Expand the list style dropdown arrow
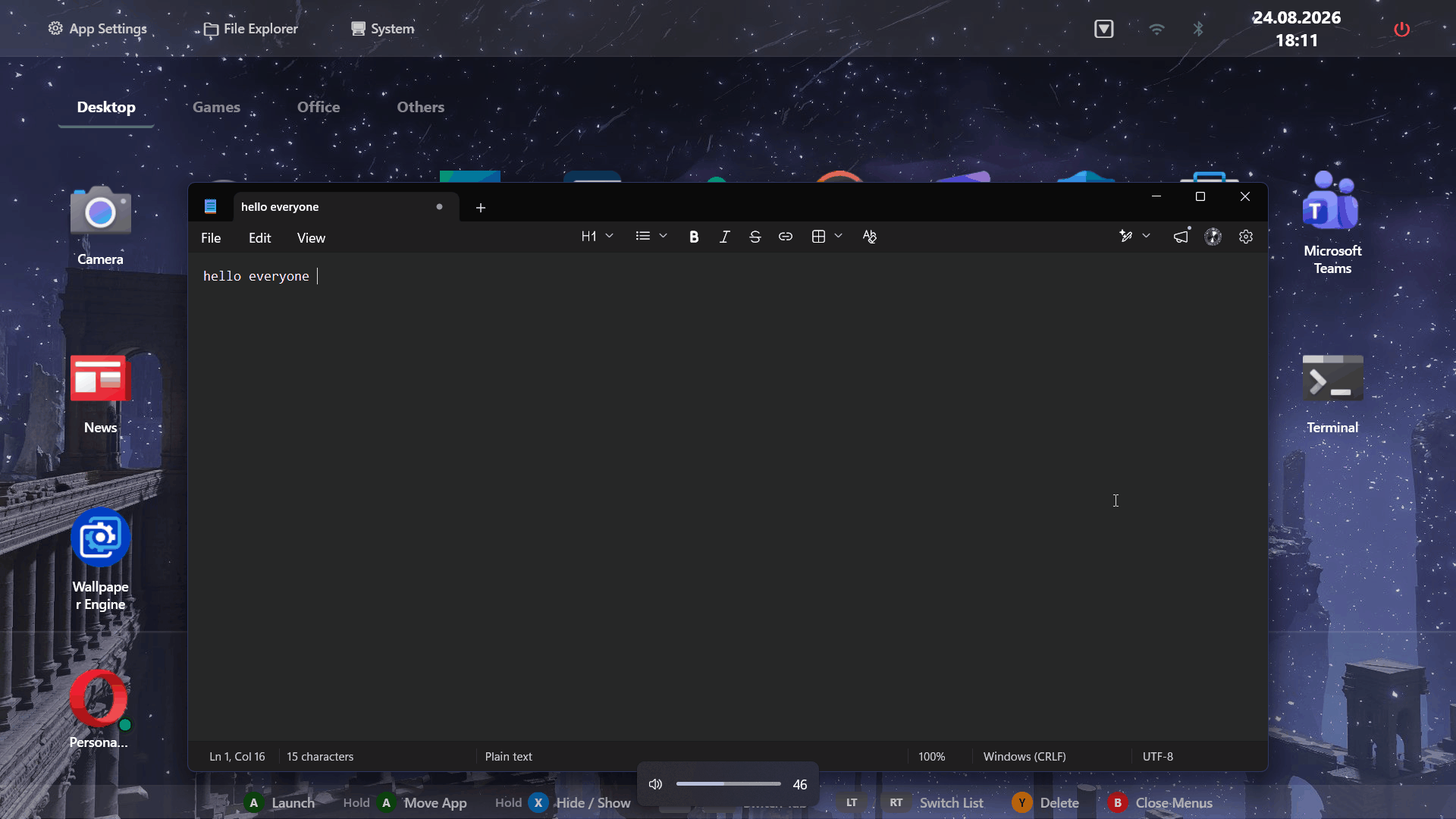 pos(664,237)
